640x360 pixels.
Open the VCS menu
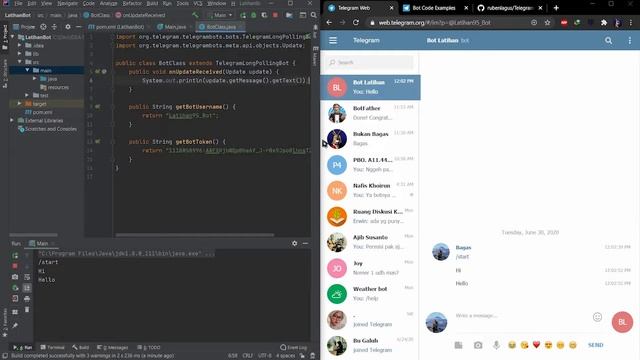coord(198,3)
